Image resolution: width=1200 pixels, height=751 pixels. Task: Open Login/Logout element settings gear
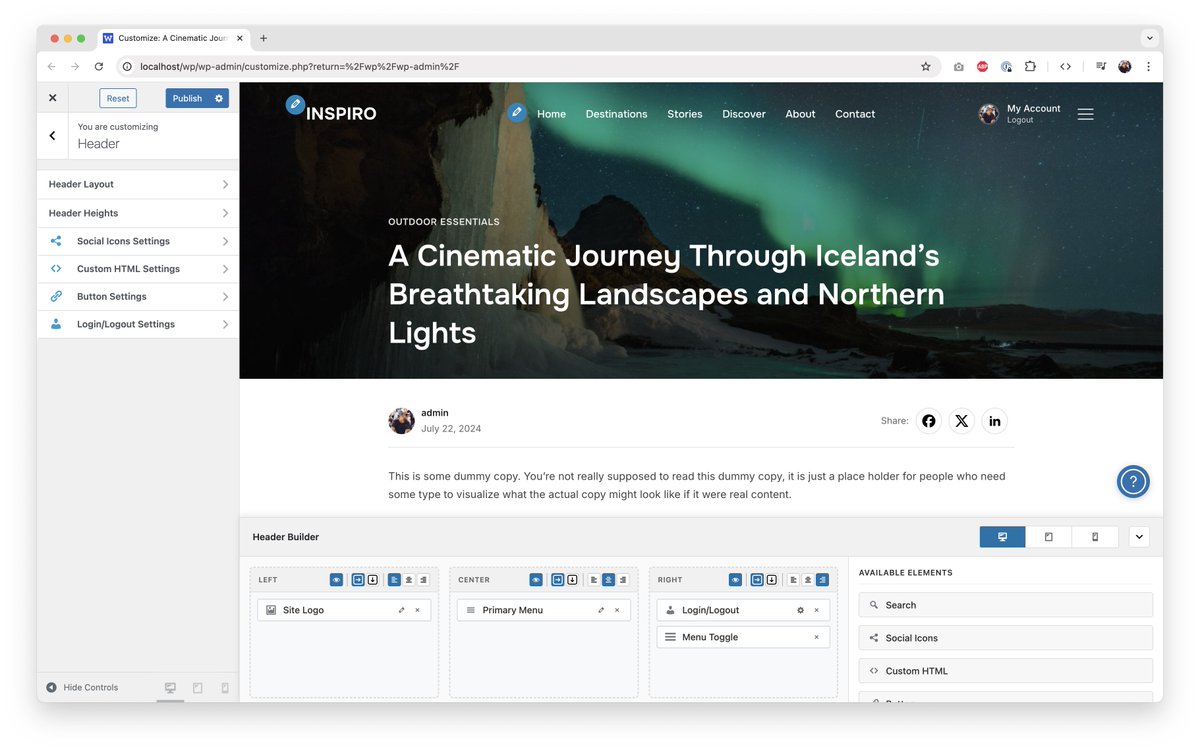[800, 610]
